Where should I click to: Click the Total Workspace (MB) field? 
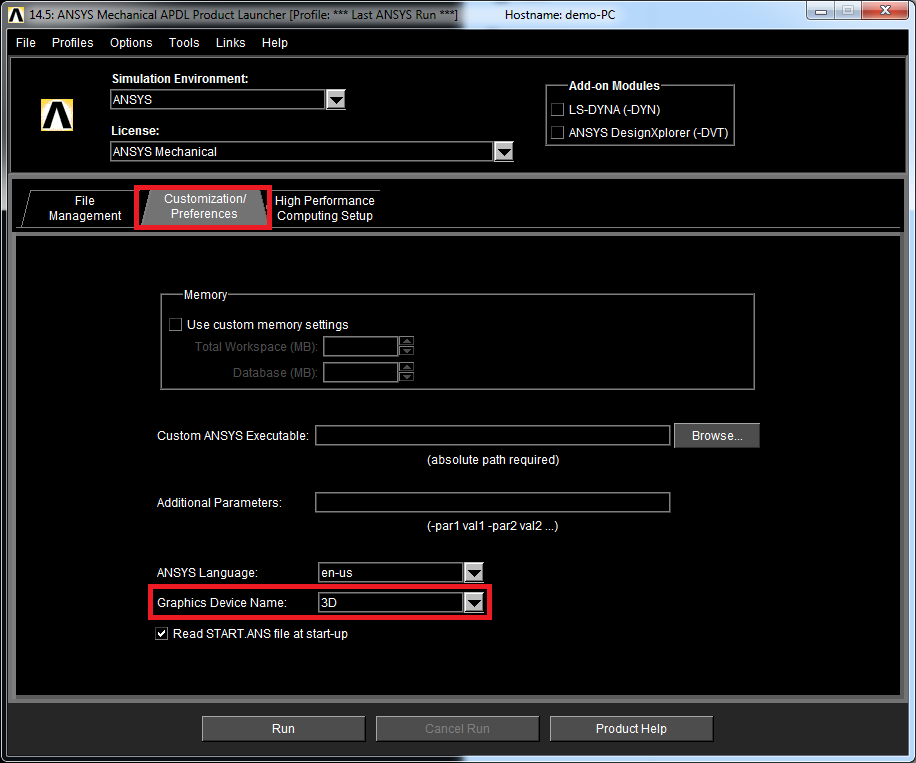(360, 346)
